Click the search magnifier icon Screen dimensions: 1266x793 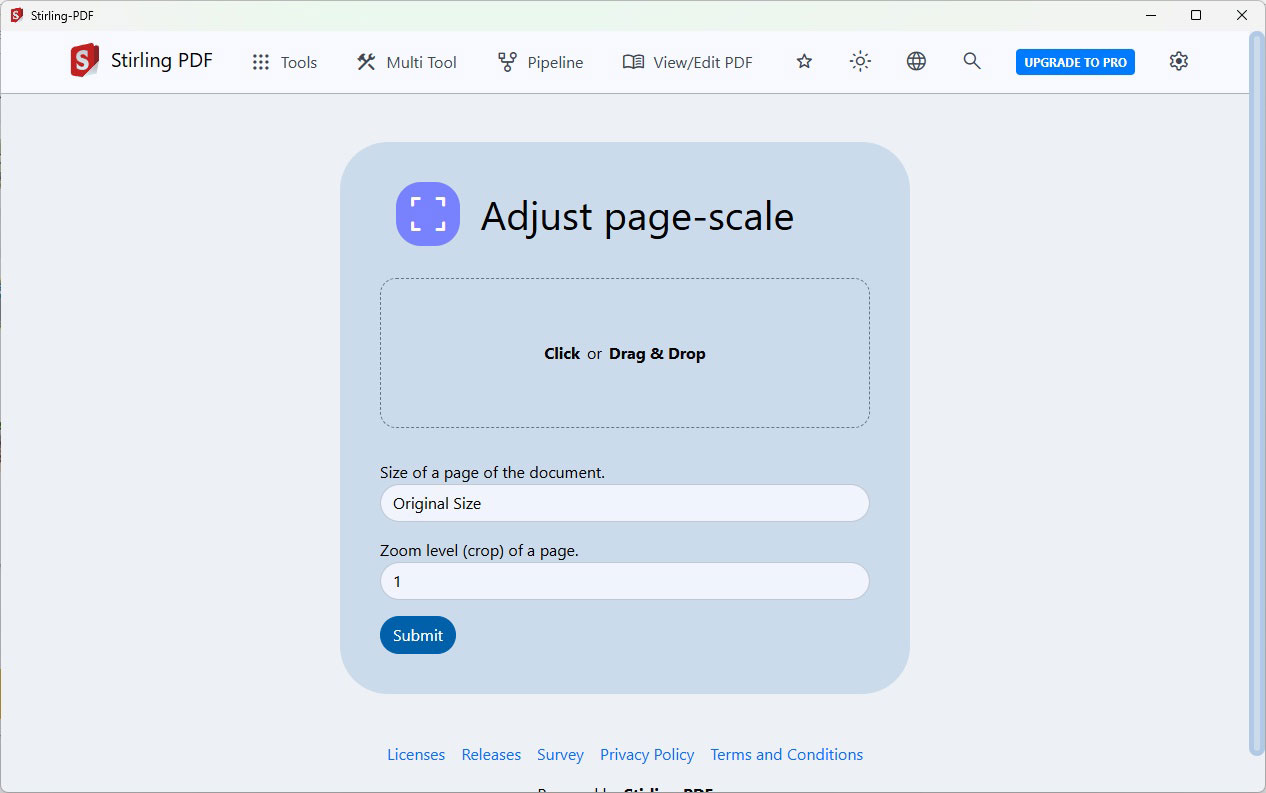(972, 61)
